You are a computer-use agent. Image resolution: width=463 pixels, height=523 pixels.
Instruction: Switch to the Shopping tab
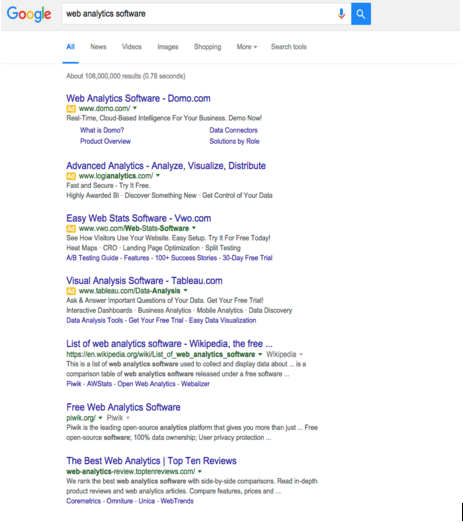point(207,47)
